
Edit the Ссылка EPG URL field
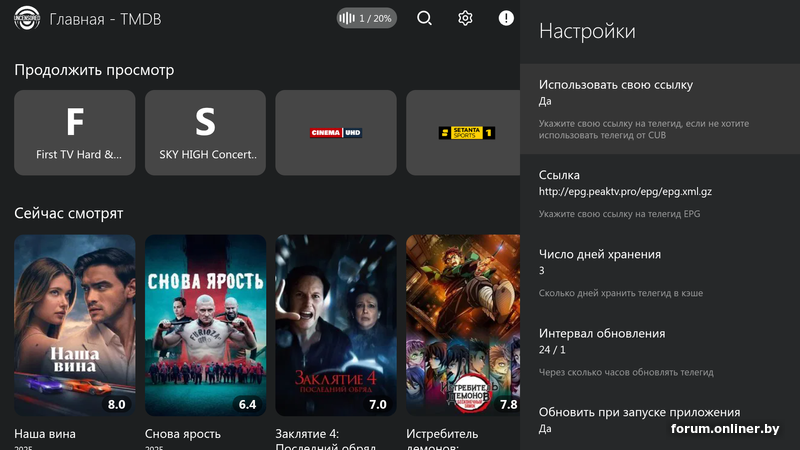tap(660, 193)
